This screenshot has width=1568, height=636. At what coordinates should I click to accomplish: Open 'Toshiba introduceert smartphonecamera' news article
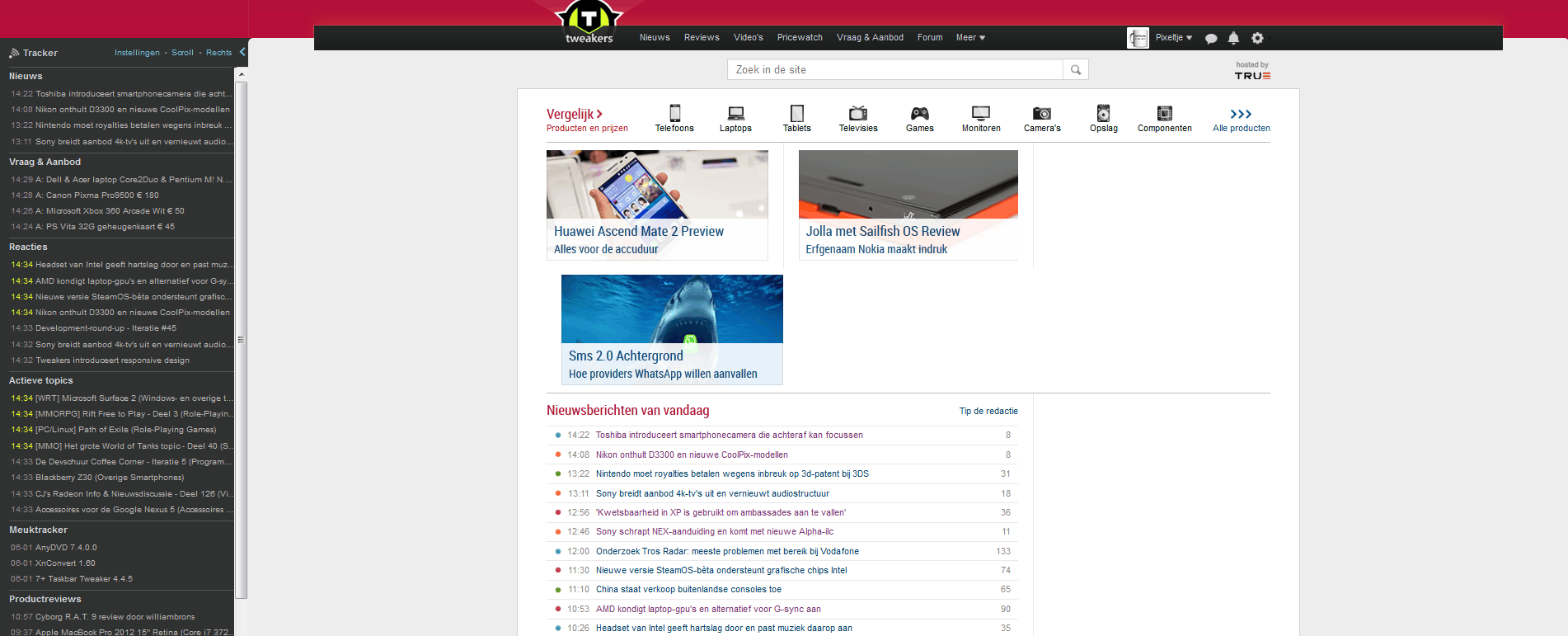(729, 435)
